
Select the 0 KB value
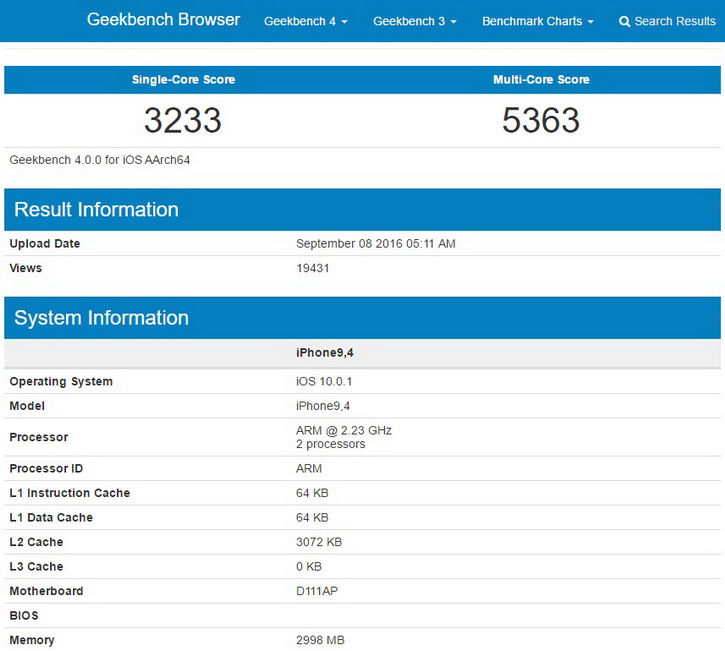coord(308,566)
